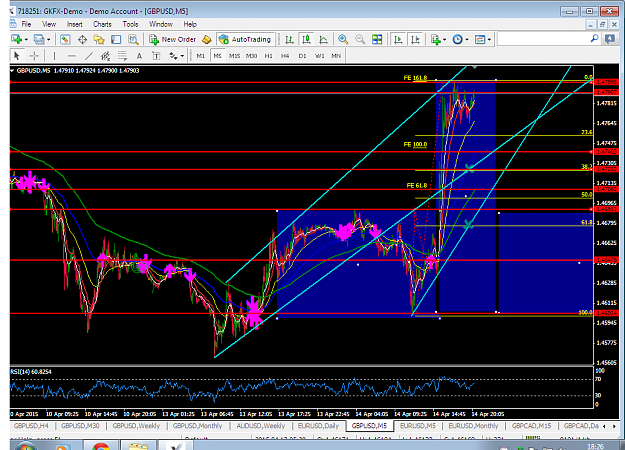Select the Text Label tool

(156, 56)
